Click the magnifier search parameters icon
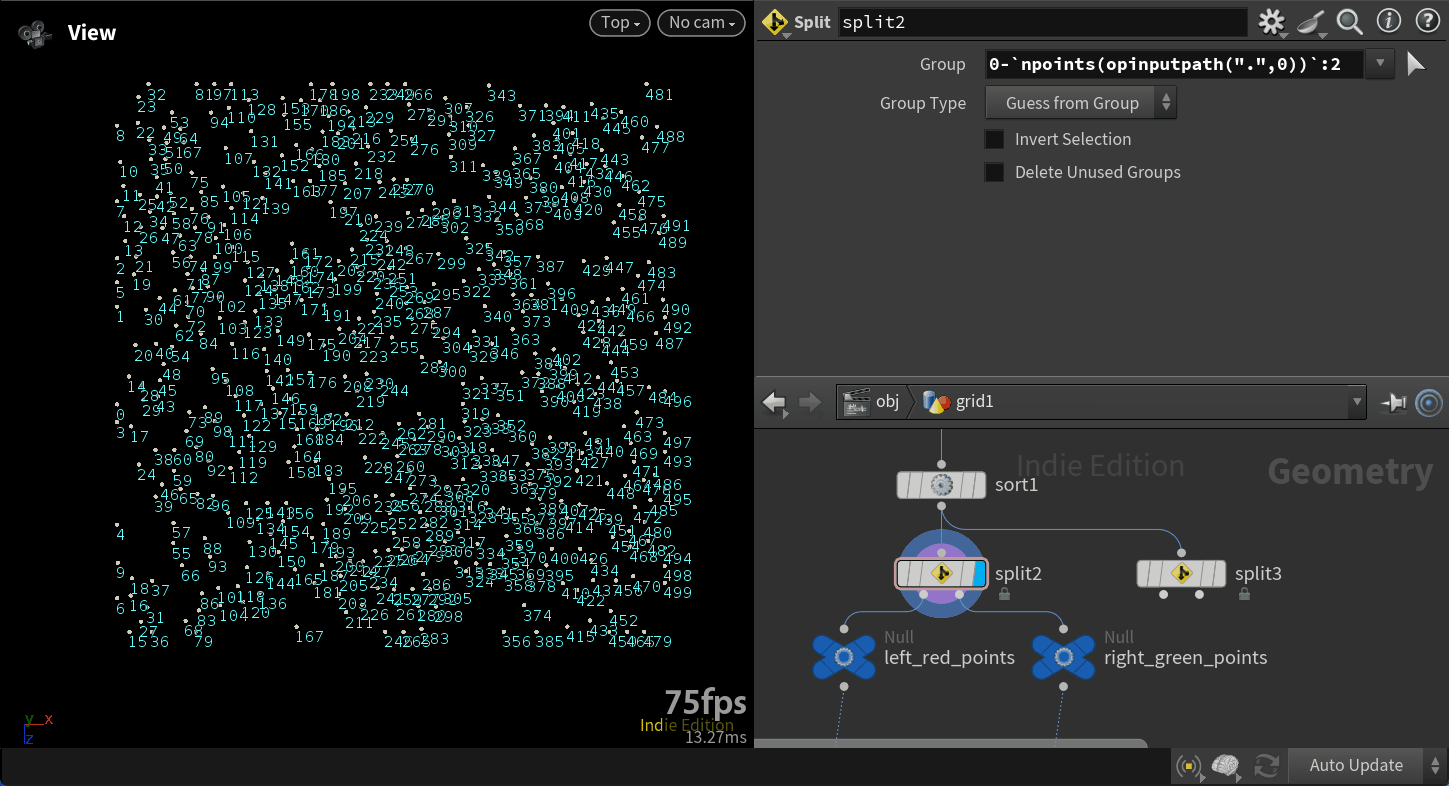This screenshot has height=786, width=1449. (1349, 22)
